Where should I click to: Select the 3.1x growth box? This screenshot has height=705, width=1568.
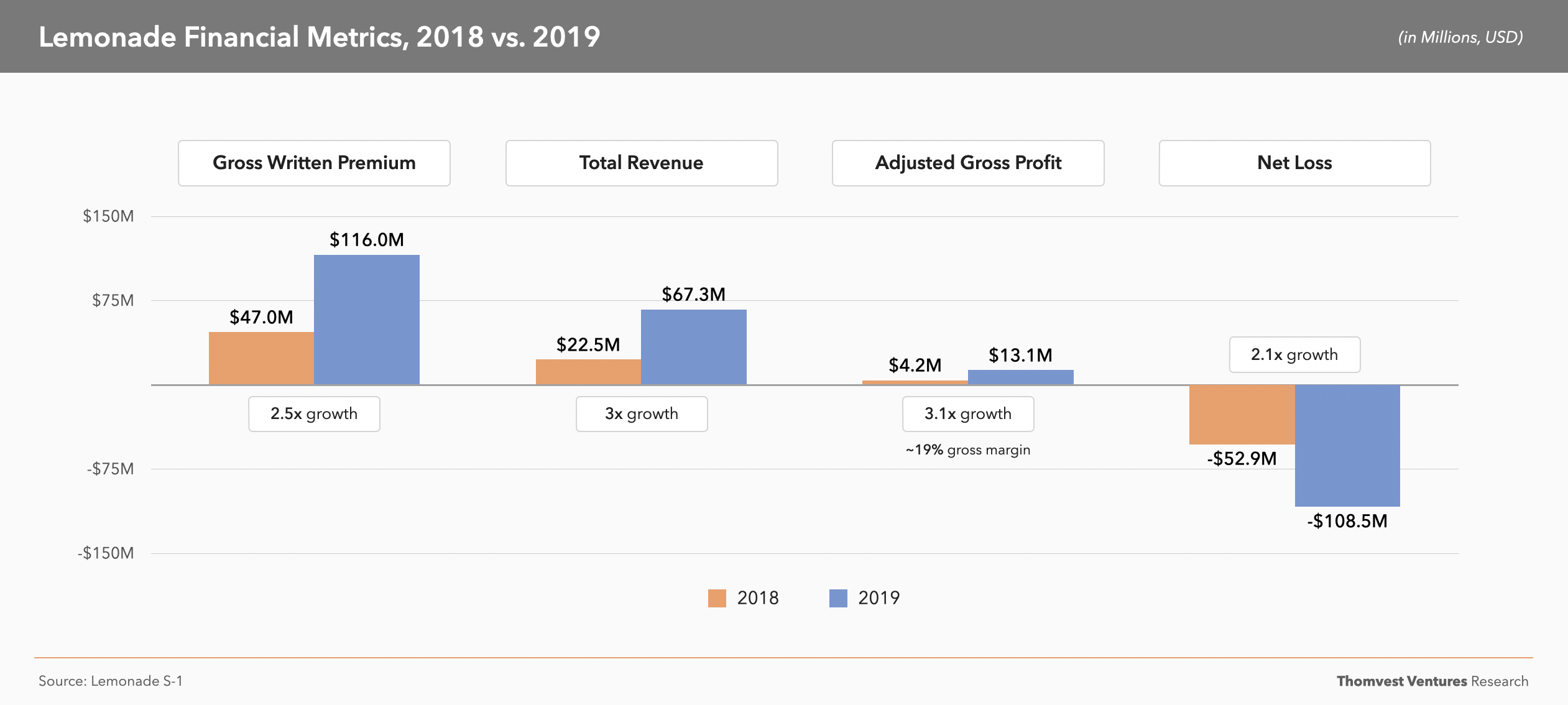[968, 414]
